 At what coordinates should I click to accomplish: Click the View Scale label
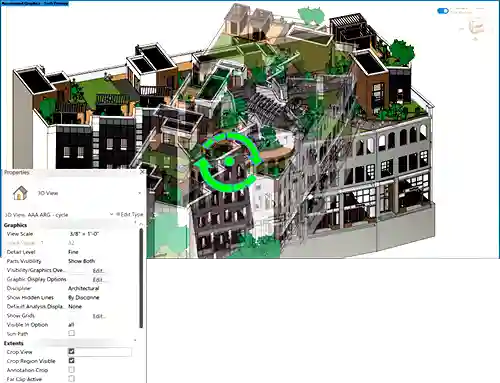point(20,234)
